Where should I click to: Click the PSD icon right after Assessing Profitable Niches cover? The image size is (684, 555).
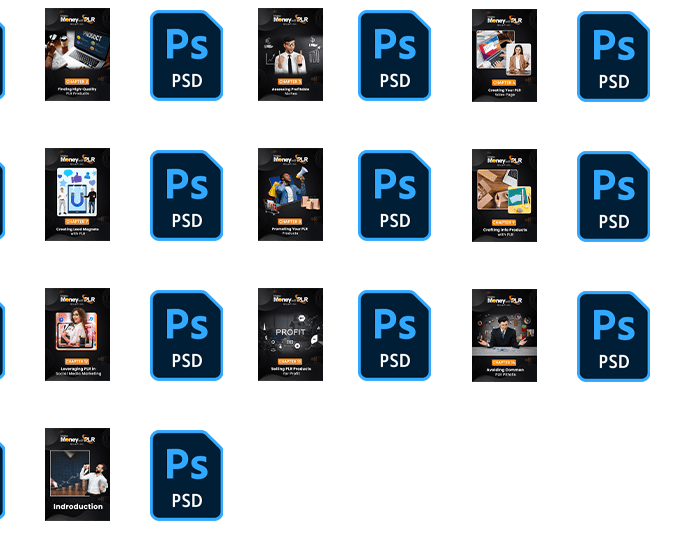[394, 55]
